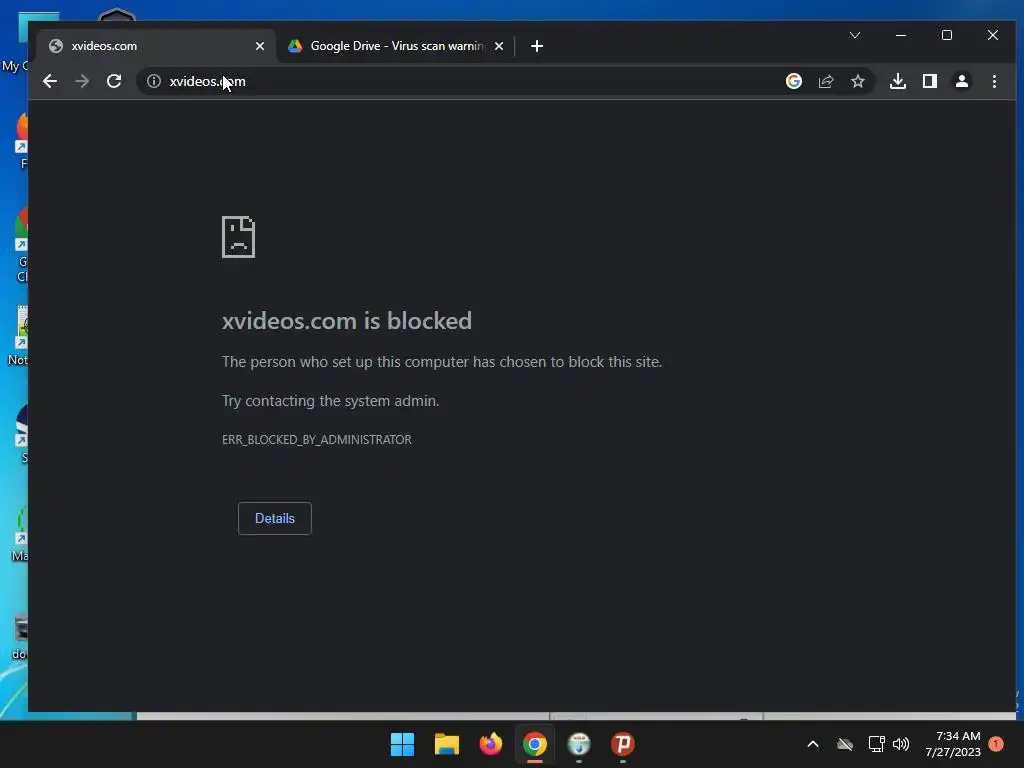Launch Firefox from the taskbar

(490, 744)
